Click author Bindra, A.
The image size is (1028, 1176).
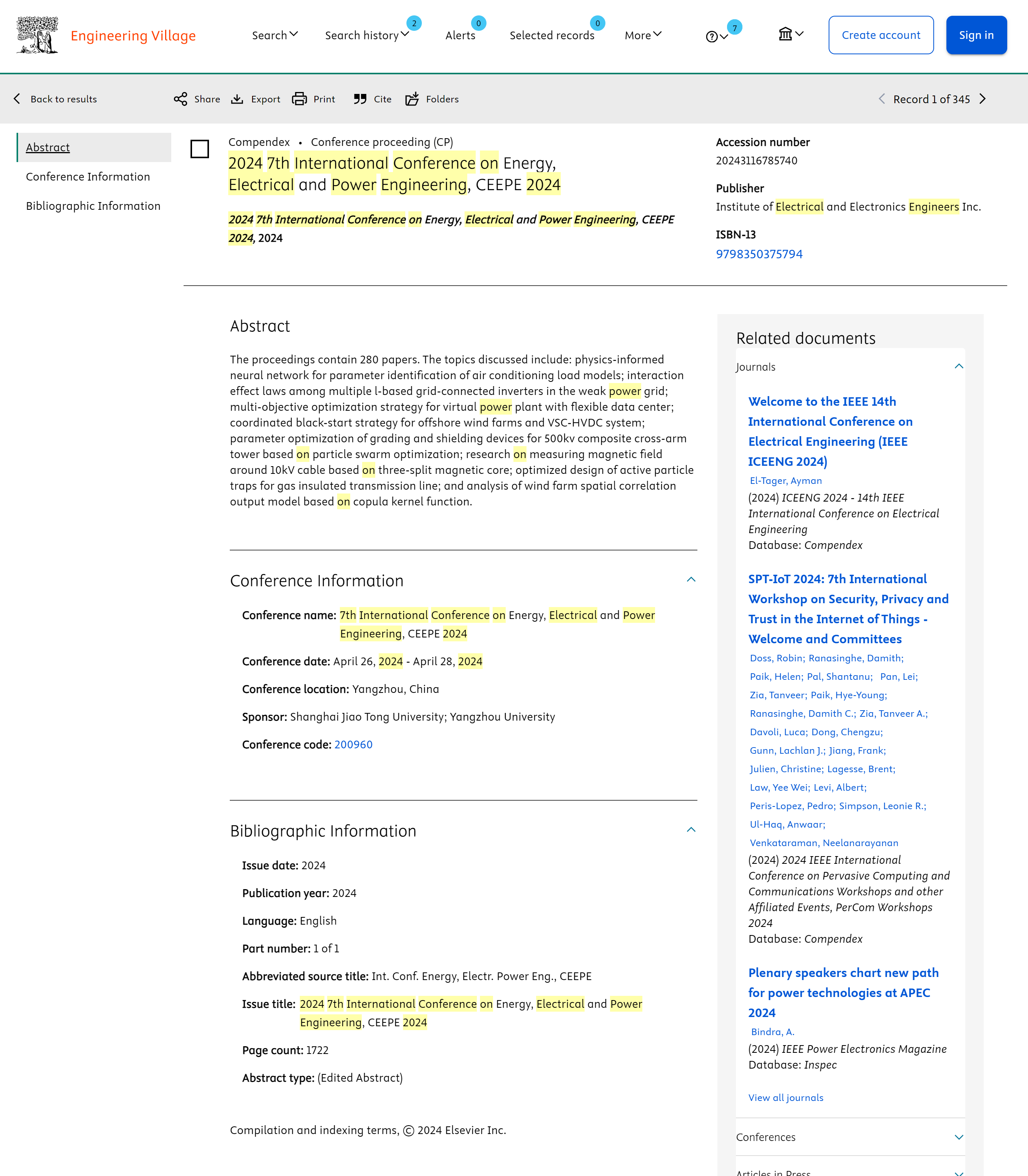click(x=773, y=1031)
